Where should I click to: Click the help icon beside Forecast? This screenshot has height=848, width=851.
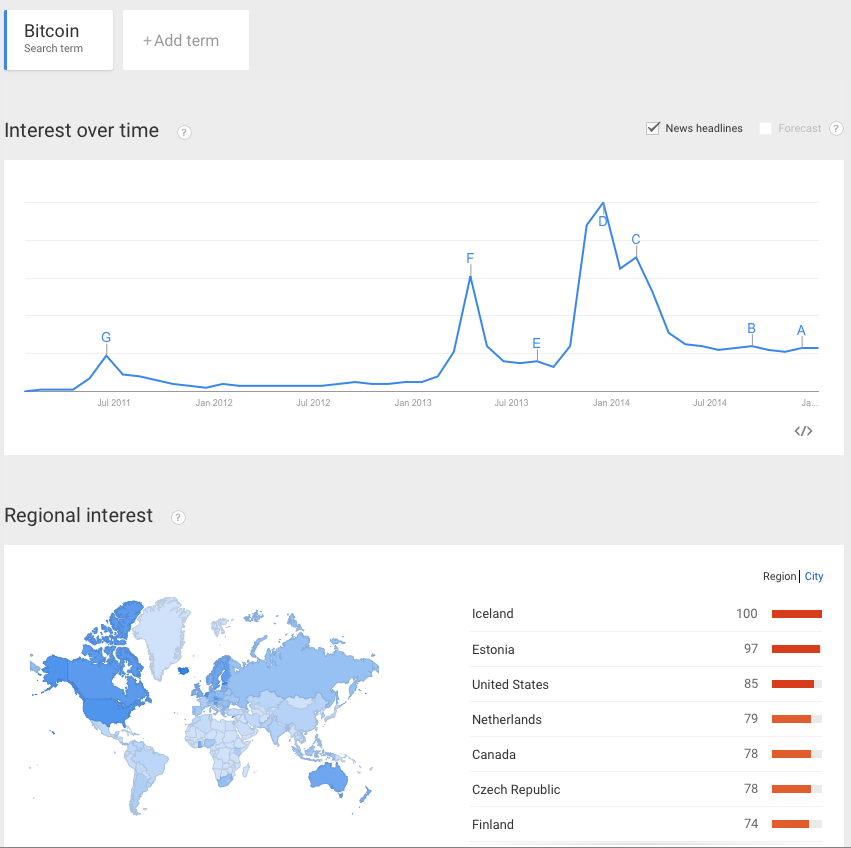tap(836, 129)
